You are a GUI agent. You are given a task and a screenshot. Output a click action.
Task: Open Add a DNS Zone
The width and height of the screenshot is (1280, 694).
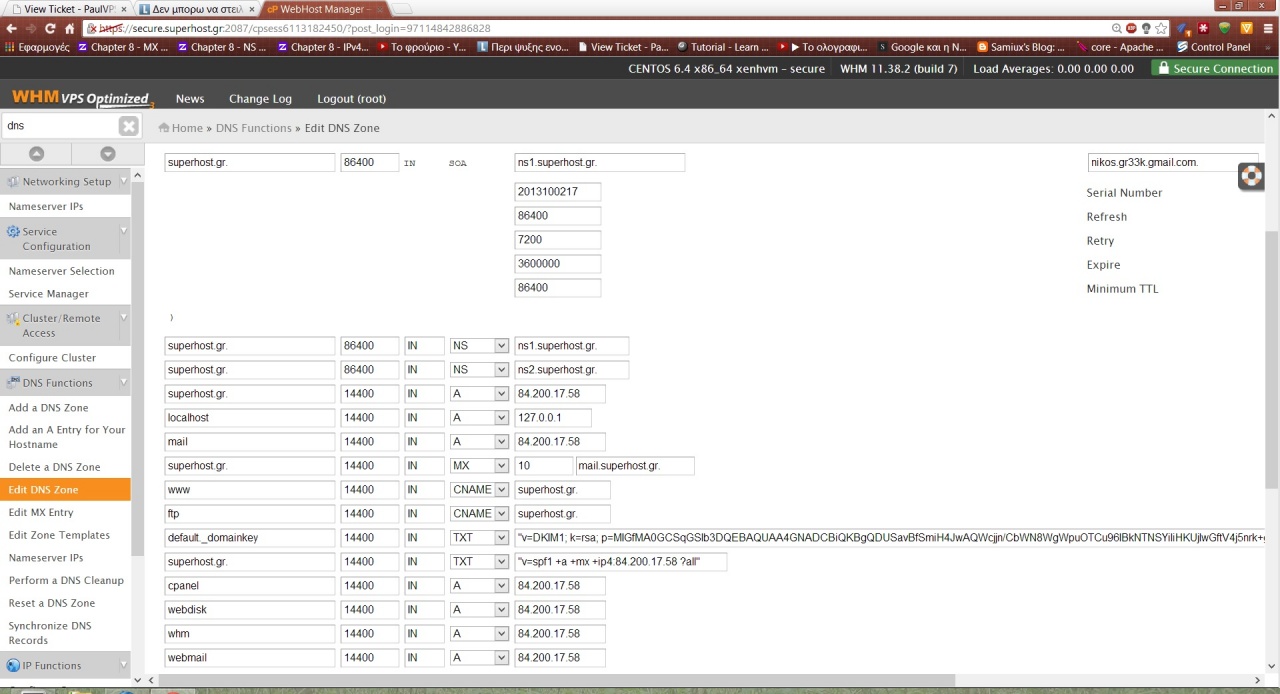[48, 407]
